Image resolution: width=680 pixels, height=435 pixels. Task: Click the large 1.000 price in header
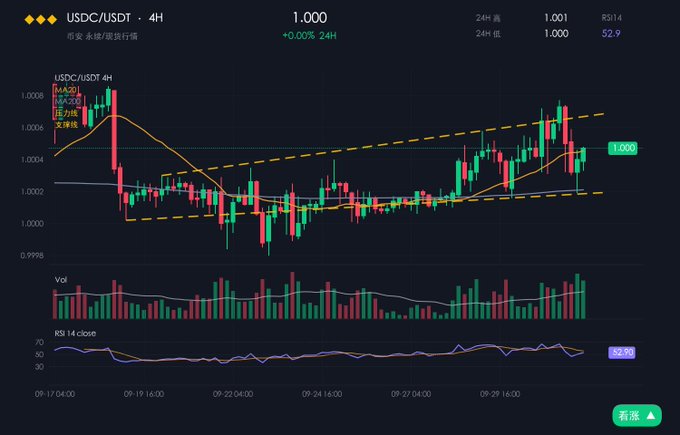[310, 18]
